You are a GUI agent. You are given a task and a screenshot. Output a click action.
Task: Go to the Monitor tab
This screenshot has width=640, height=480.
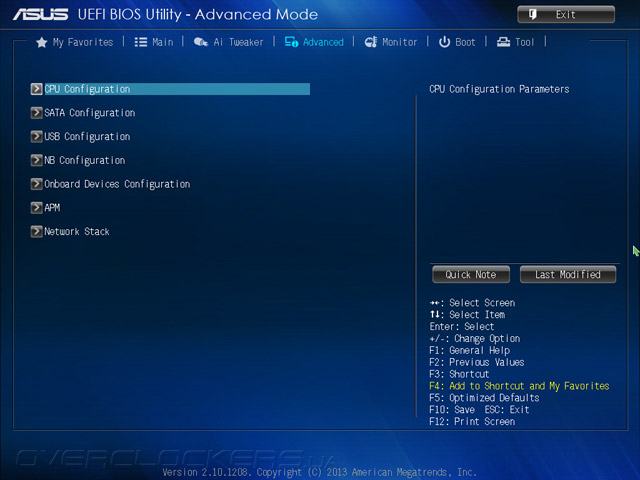click(400, 42)
